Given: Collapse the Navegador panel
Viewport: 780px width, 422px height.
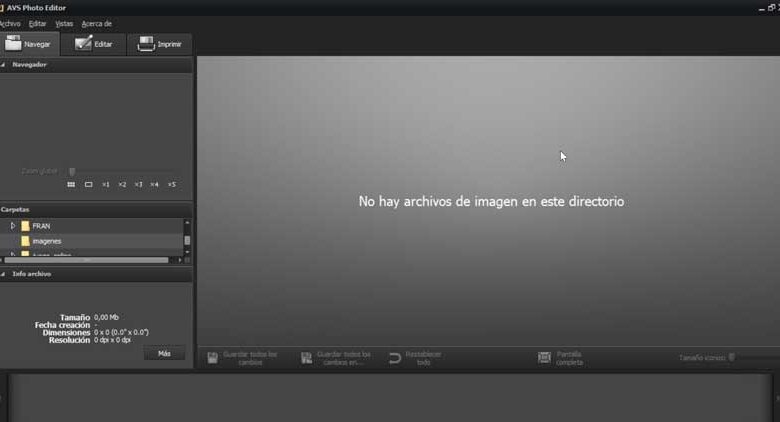Looking at the screenshot, I should 3,65.
